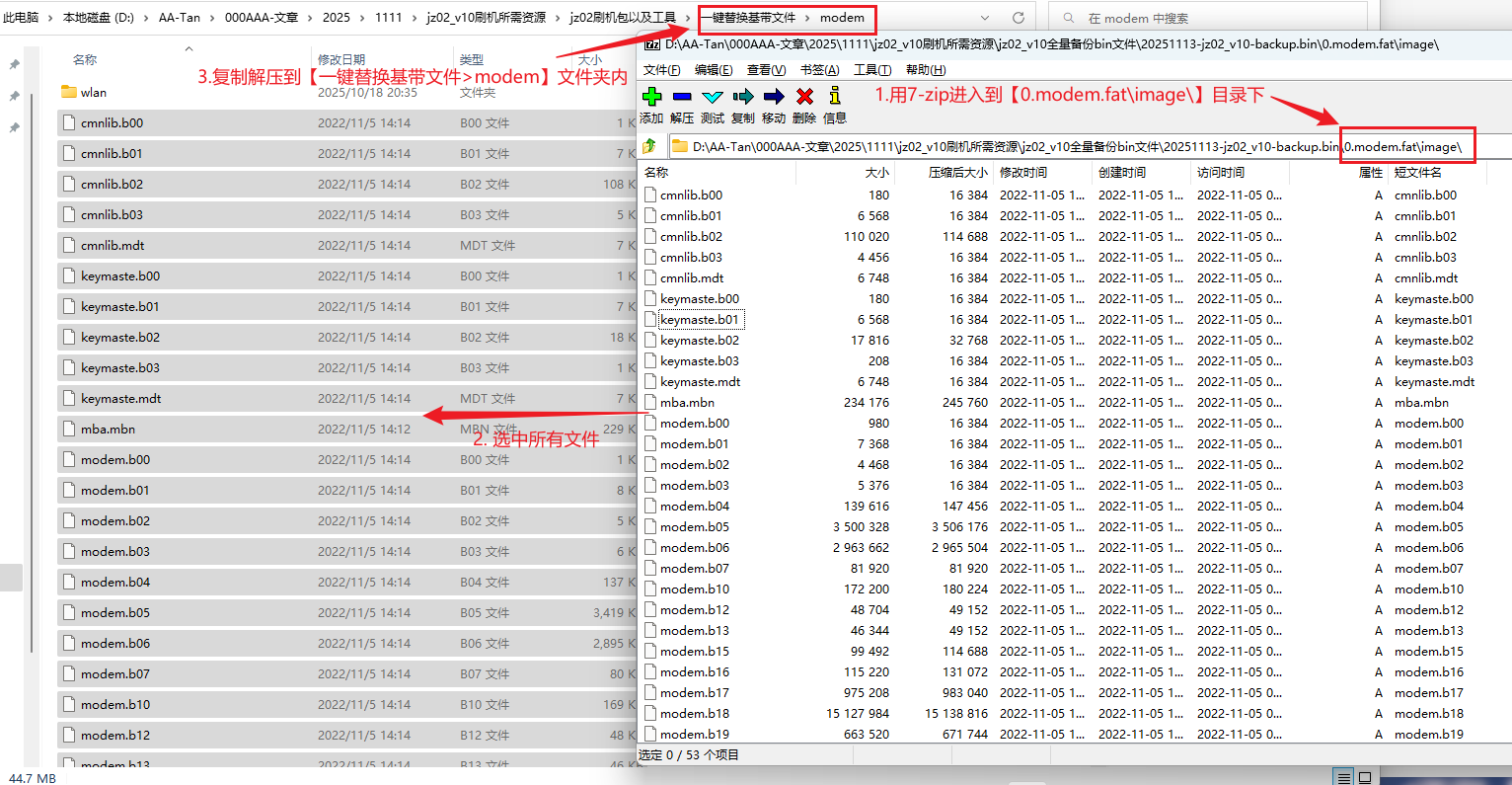1512x785 pixels.
Task: Select the Move (移动) arrow icon
Action: click(774, 97)
